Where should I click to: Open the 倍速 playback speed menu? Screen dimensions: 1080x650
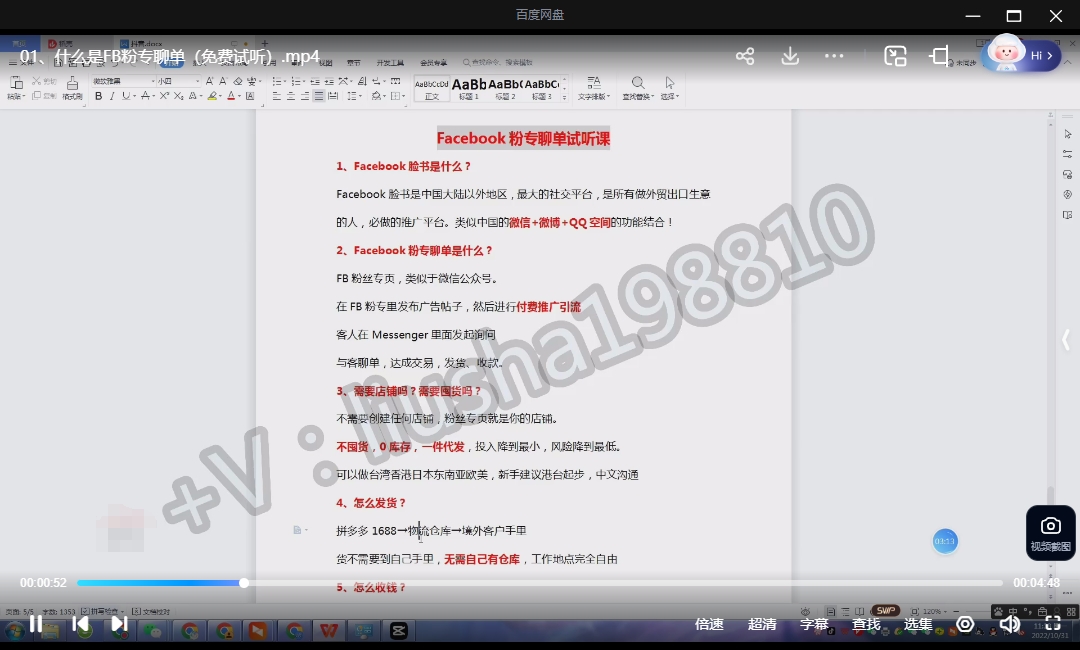pyautogui.click(x=709, y=624)
